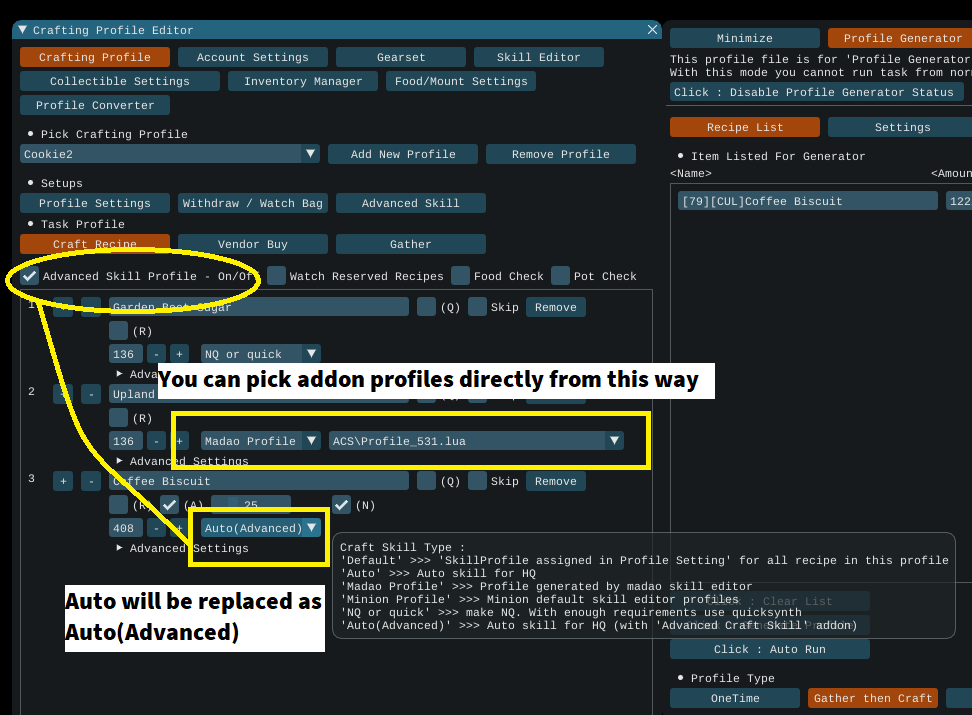The height and width of the screenshot is (715, 972).
Task: Increase the 136 quantity for recipe 1
Action: click(179, 354)
